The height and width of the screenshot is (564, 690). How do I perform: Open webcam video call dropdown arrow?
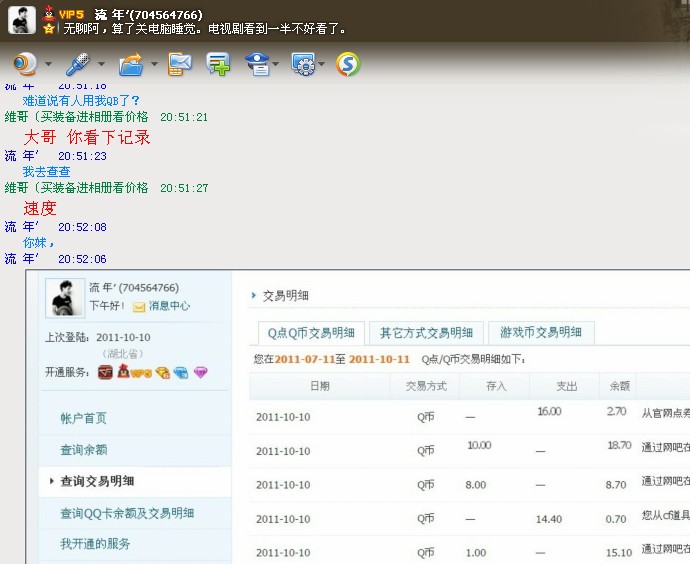[x=48, y=64]
